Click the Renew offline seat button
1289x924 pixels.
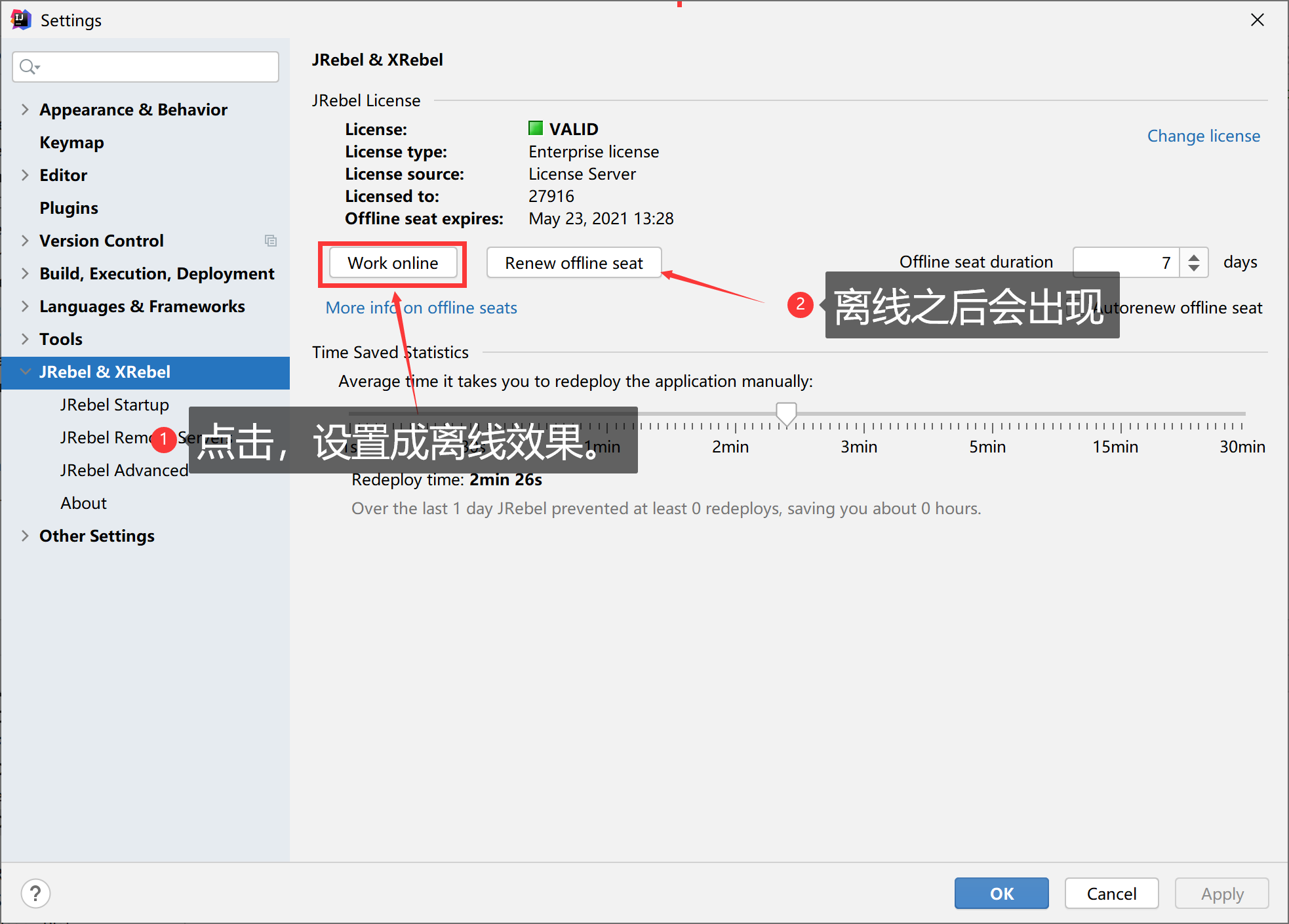[x=574, y=263]
